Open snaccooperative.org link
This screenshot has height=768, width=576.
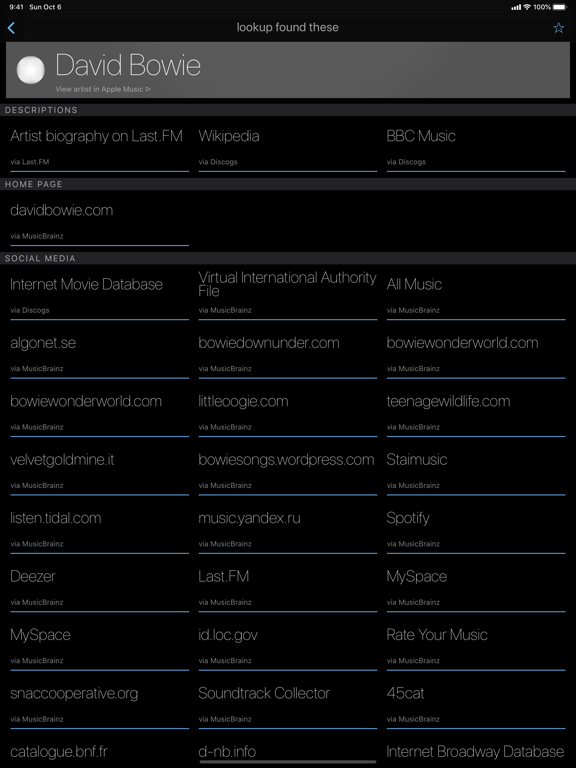tap(99, 705)
